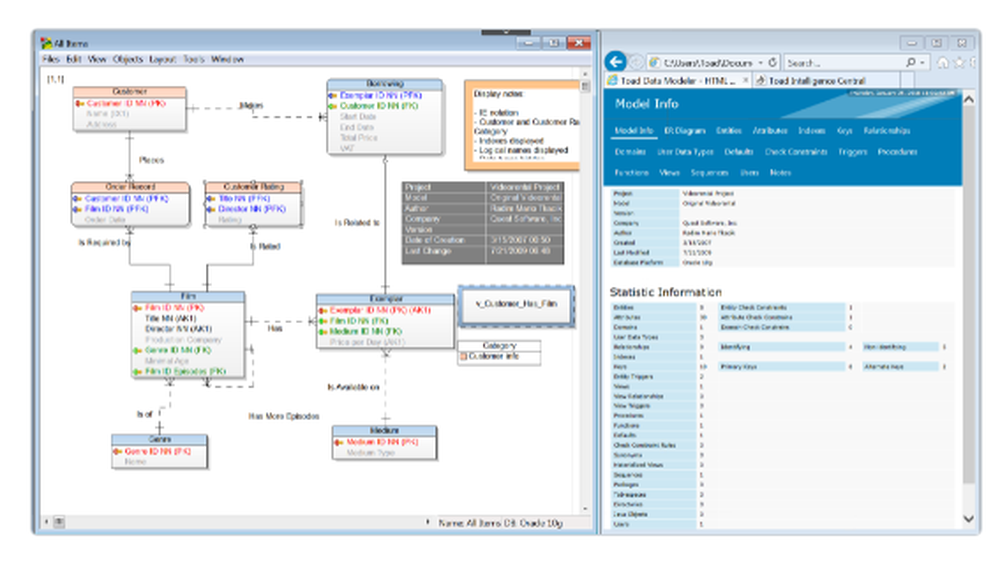
Task: Select the Customer entity title
Action: (129, 92)
